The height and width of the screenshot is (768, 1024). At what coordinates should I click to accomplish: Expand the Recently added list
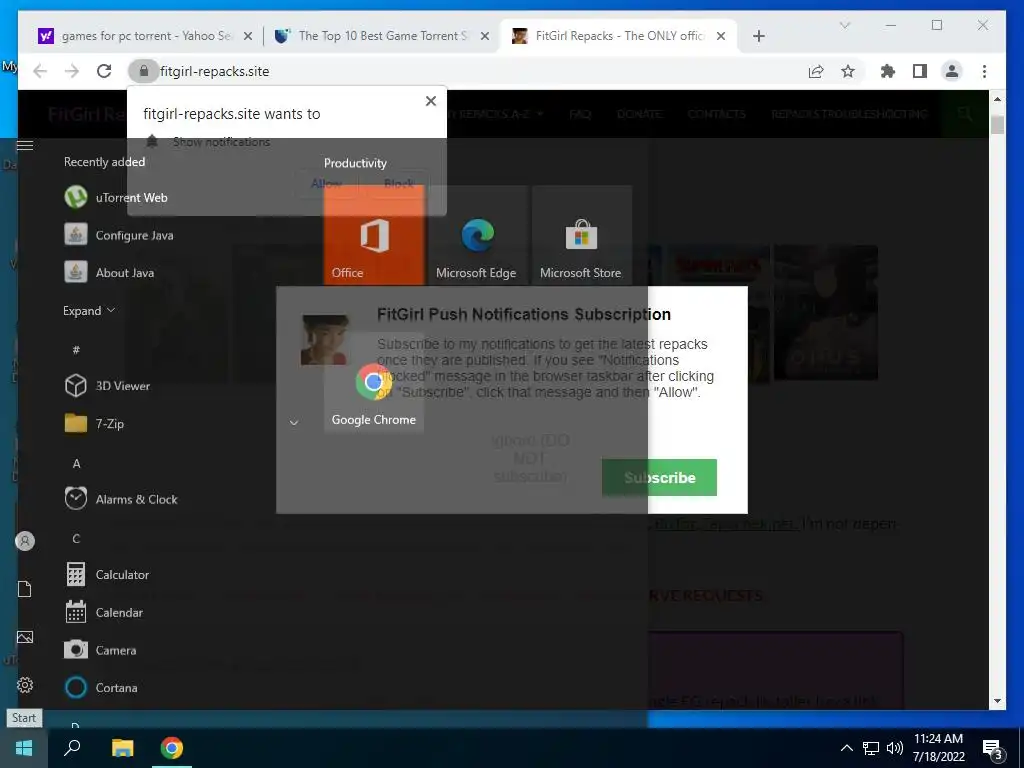[89, 311]
